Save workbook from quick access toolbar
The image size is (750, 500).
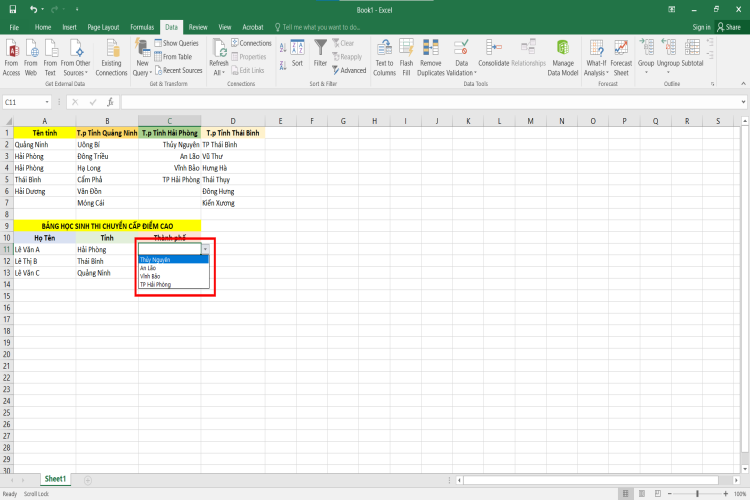pyautogui.click(x=13, y=10)
